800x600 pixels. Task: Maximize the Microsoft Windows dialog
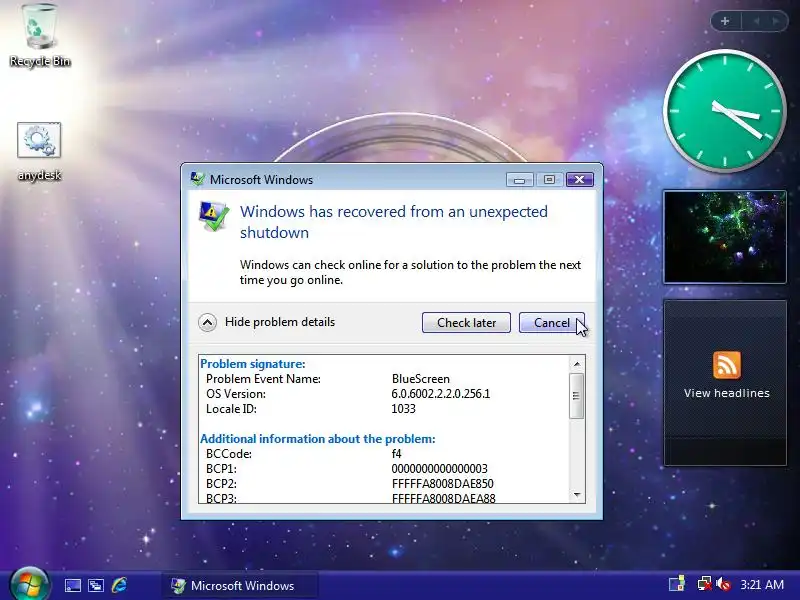pyautogui.click(x=549, y=180)
